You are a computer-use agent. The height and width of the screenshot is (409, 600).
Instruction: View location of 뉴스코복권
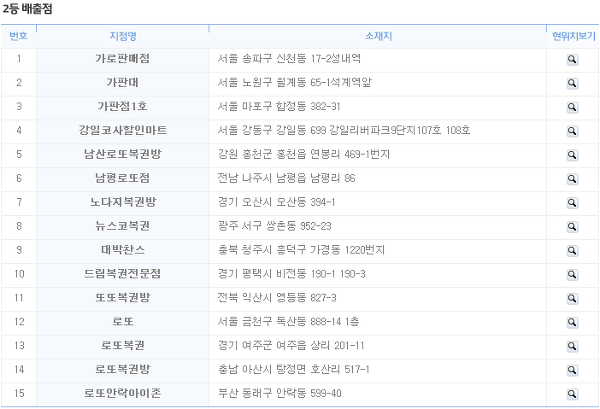coord(572,227)
